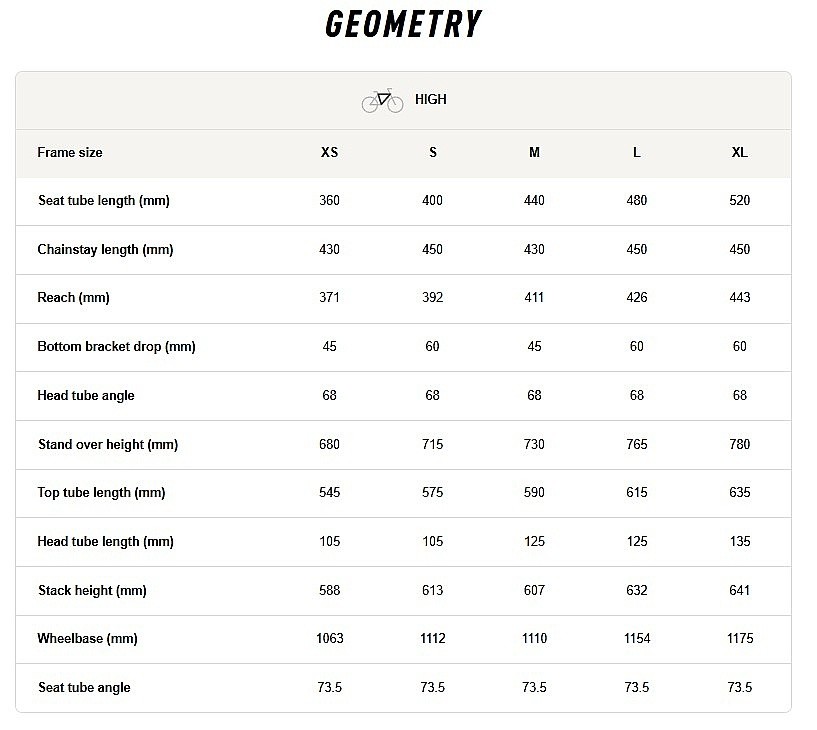Select the XL frame size column header
Viewport: 817px width, 730px height.
[739, 153]
